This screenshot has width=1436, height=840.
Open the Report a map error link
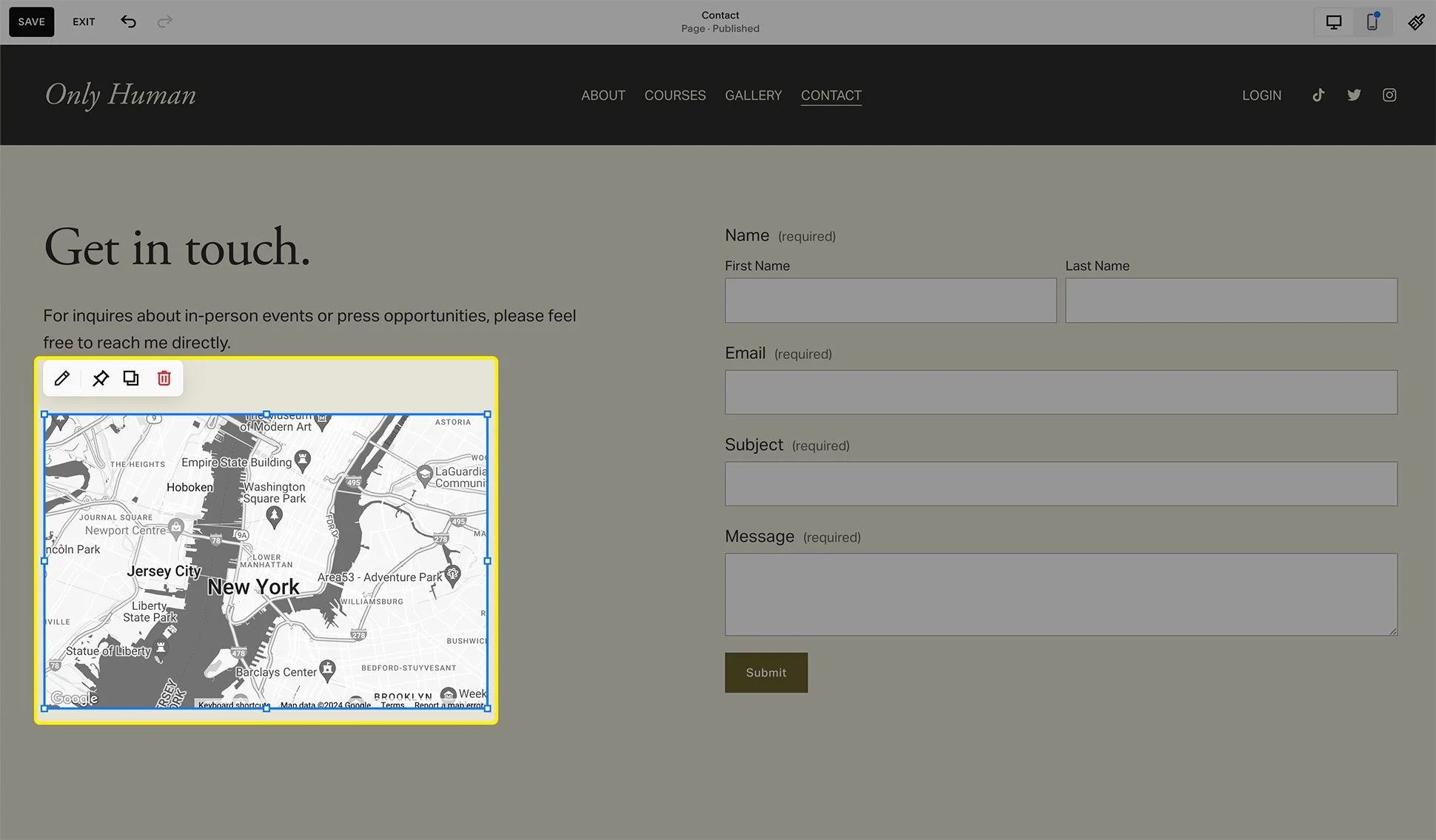[449, 705]
